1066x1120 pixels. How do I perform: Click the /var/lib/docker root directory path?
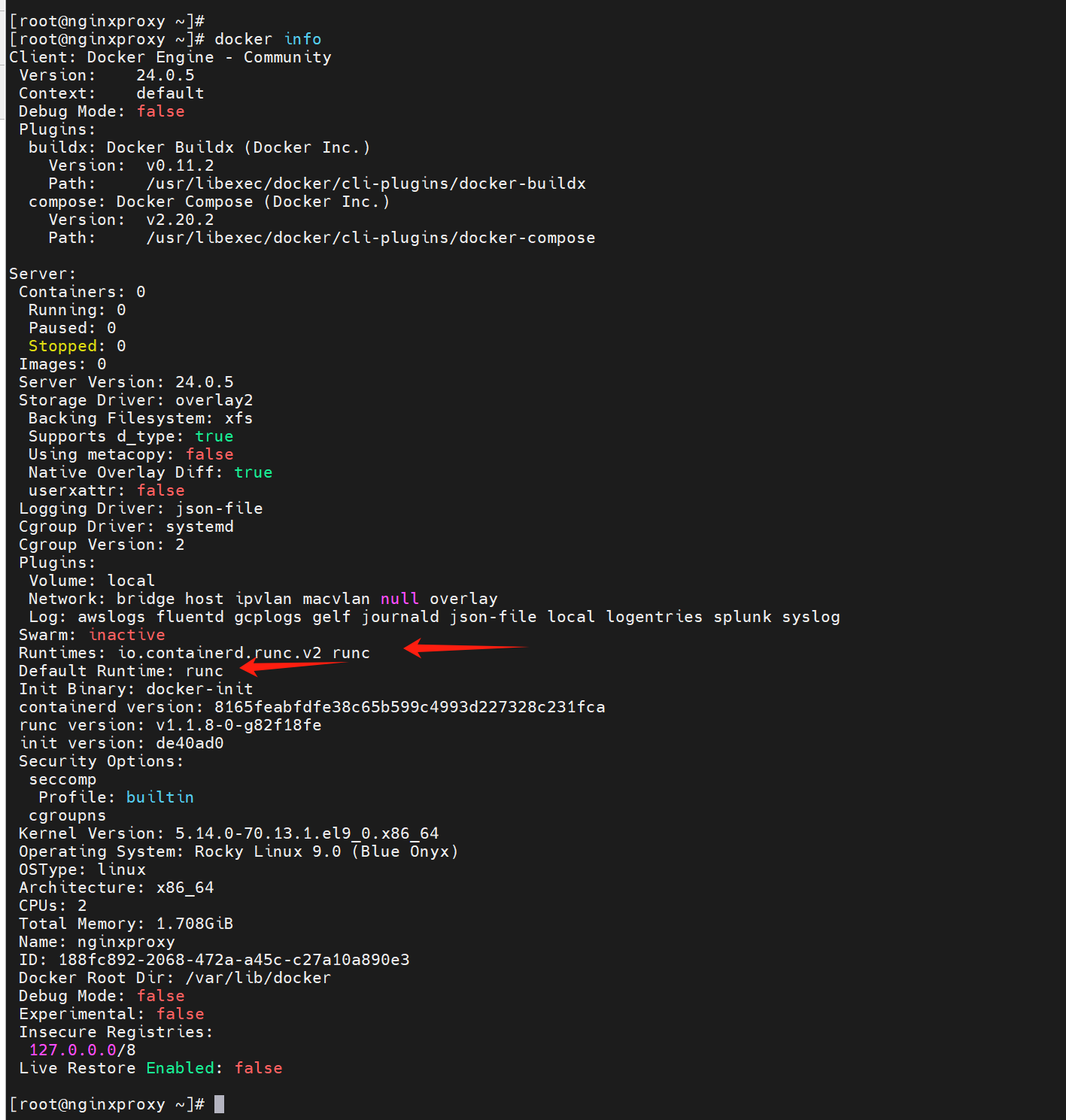pyautogui.click(x=258, y=978)
